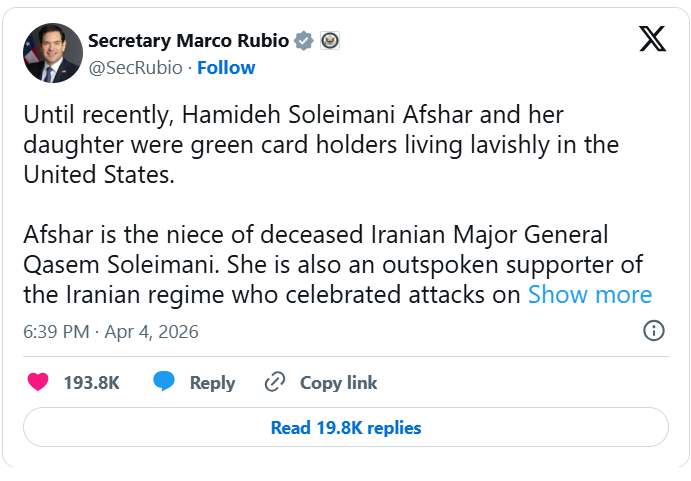The width and height of the screenshot is (691, 481).
Task: Click the blue verified checkmark badge
Action: pos(305,41)
